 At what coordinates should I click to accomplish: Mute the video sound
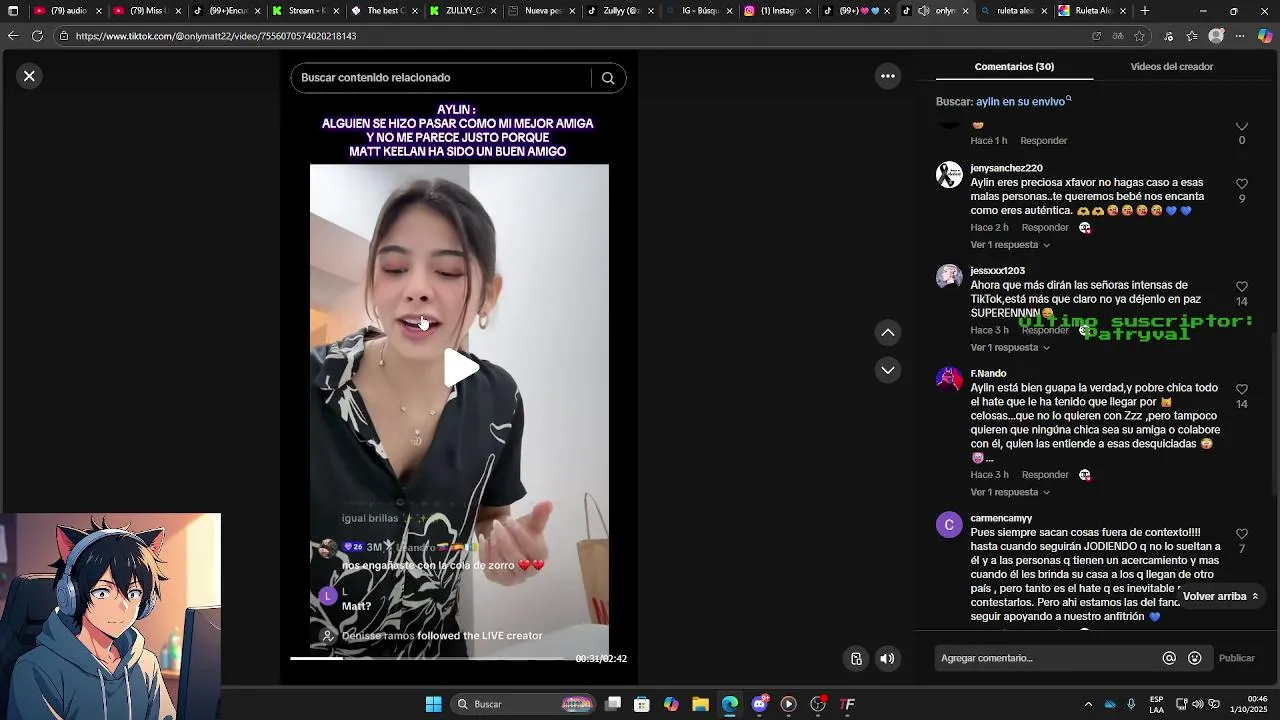pyautogui.click(x=887, y=658)
